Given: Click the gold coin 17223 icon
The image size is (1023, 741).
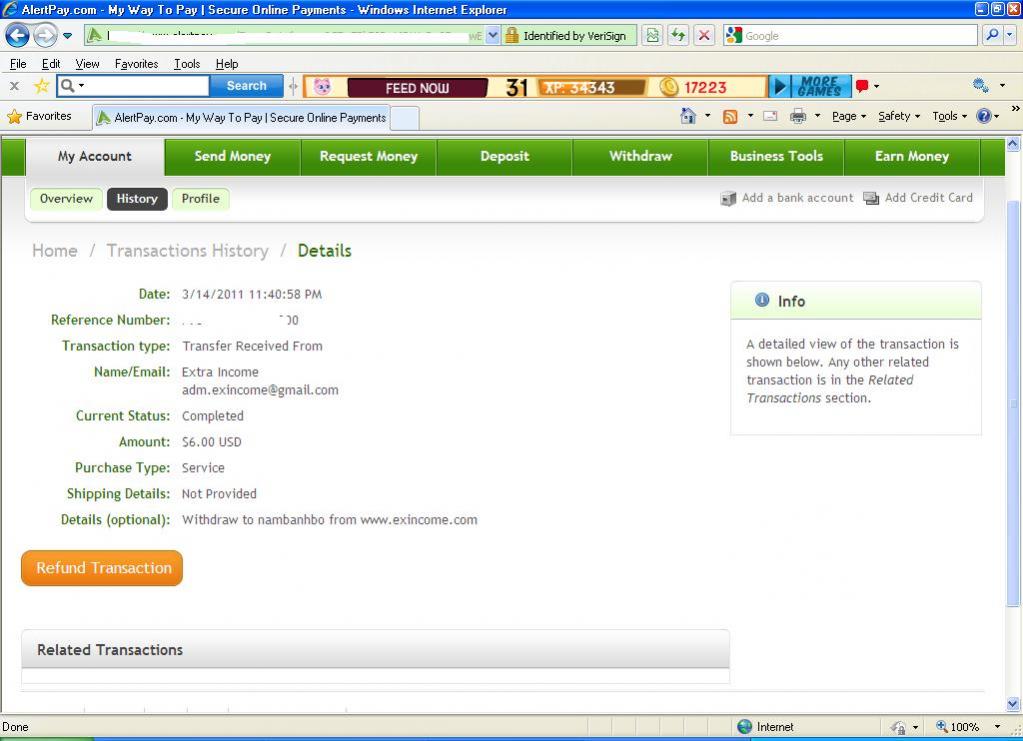Looking at the screenshot, I should point(669,87).
